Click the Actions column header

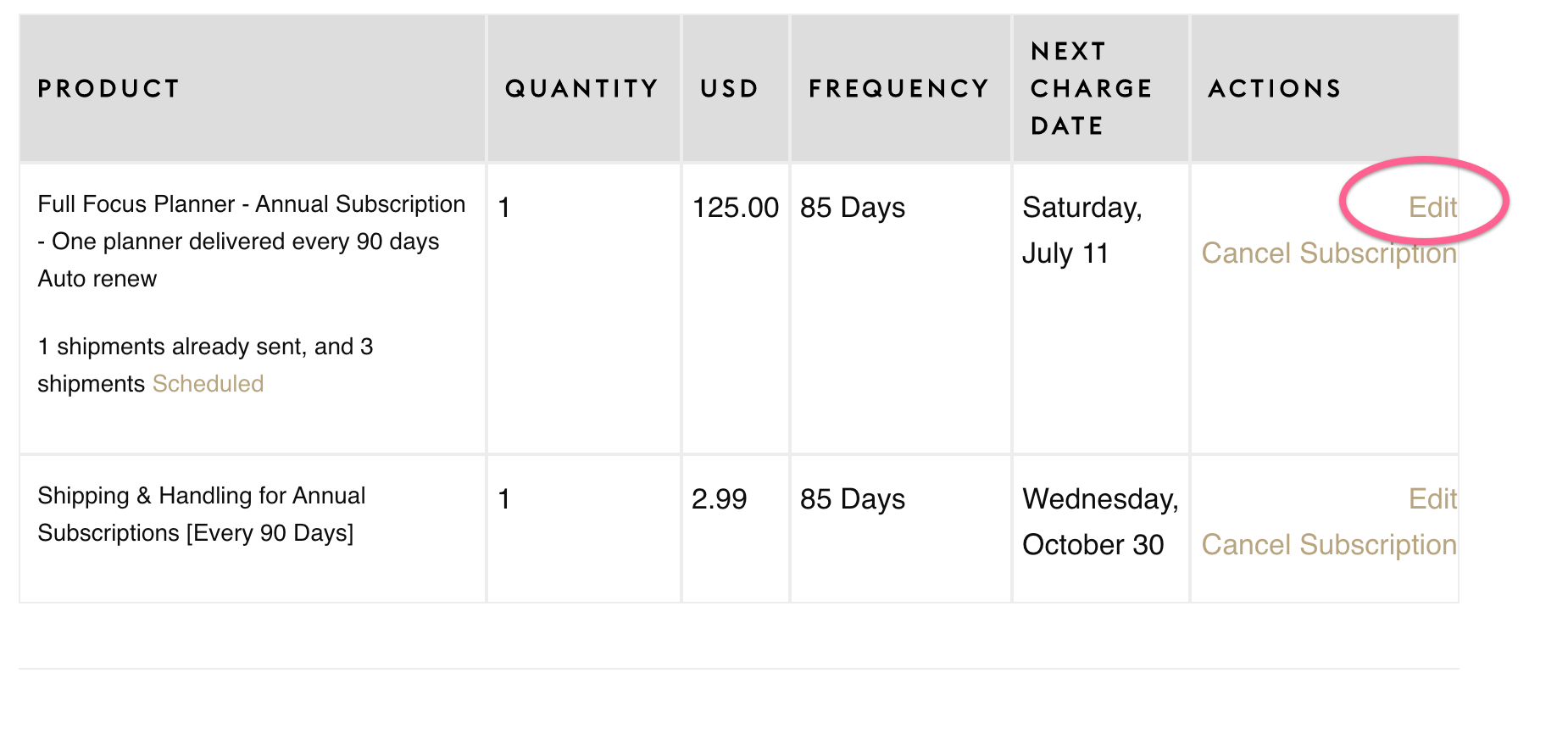tap(1274, 89)
